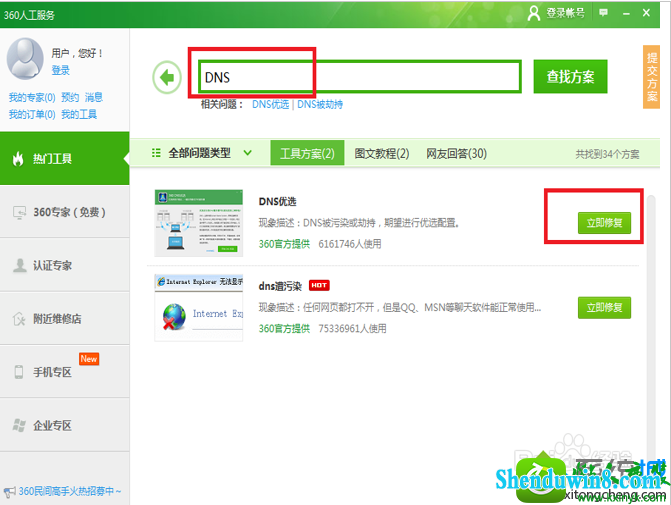671x505 pixels.
Task: Click 立即修复 for dns遭污染
Action: (x=604, y=307)
